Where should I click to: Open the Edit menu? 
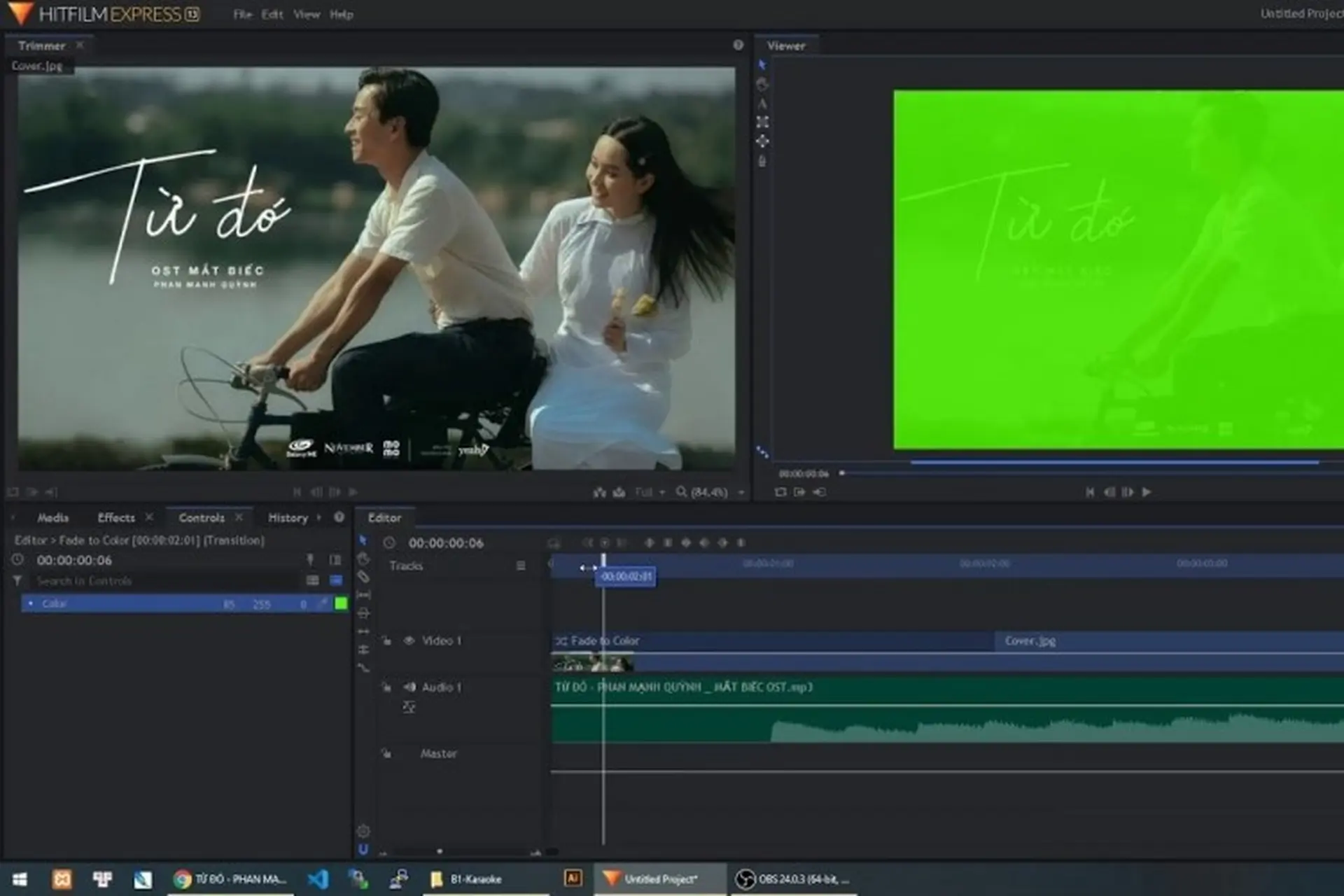point(272,14)
